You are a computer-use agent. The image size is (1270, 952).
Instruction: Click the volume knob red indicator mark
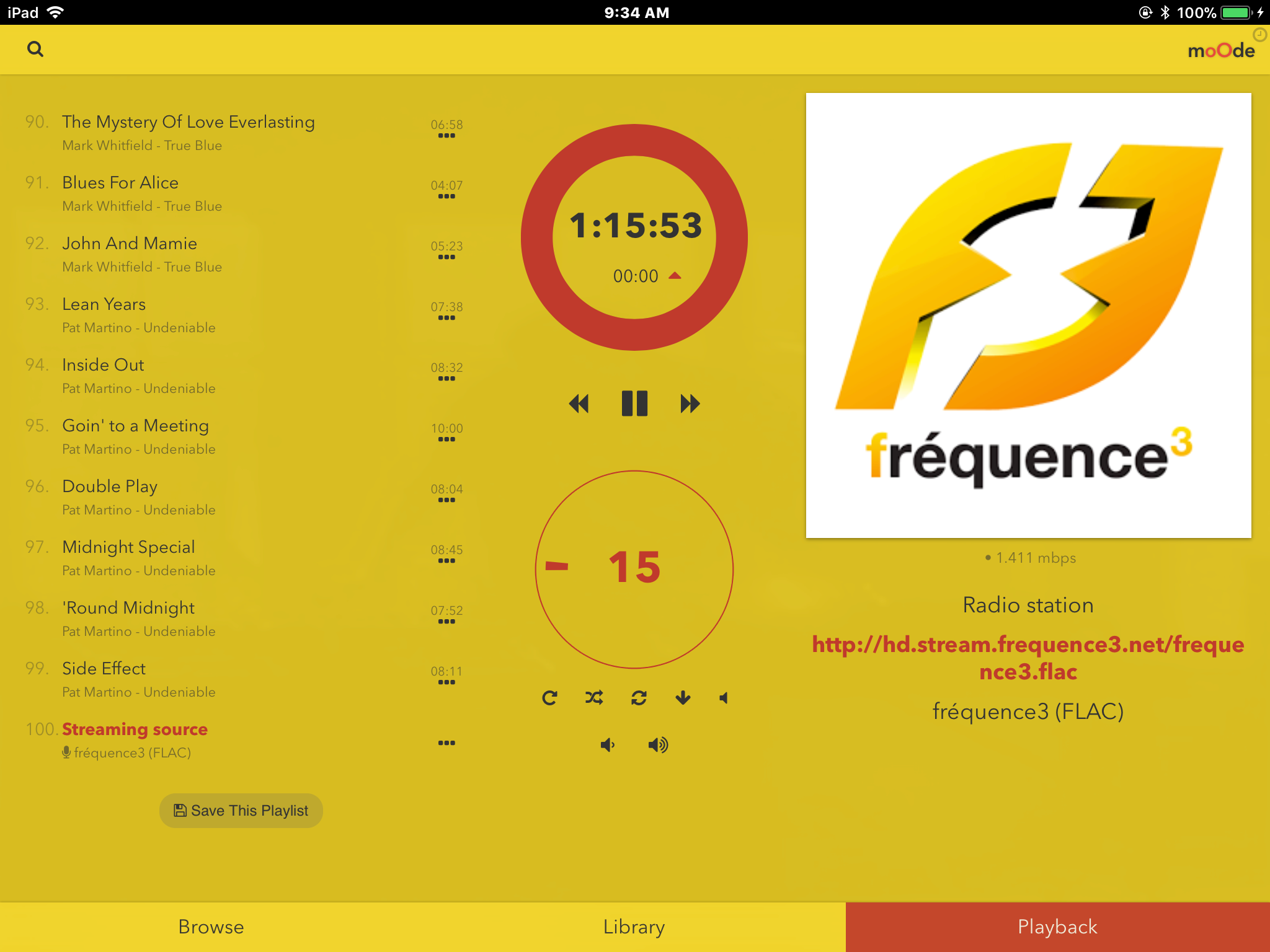pos(556,565)
